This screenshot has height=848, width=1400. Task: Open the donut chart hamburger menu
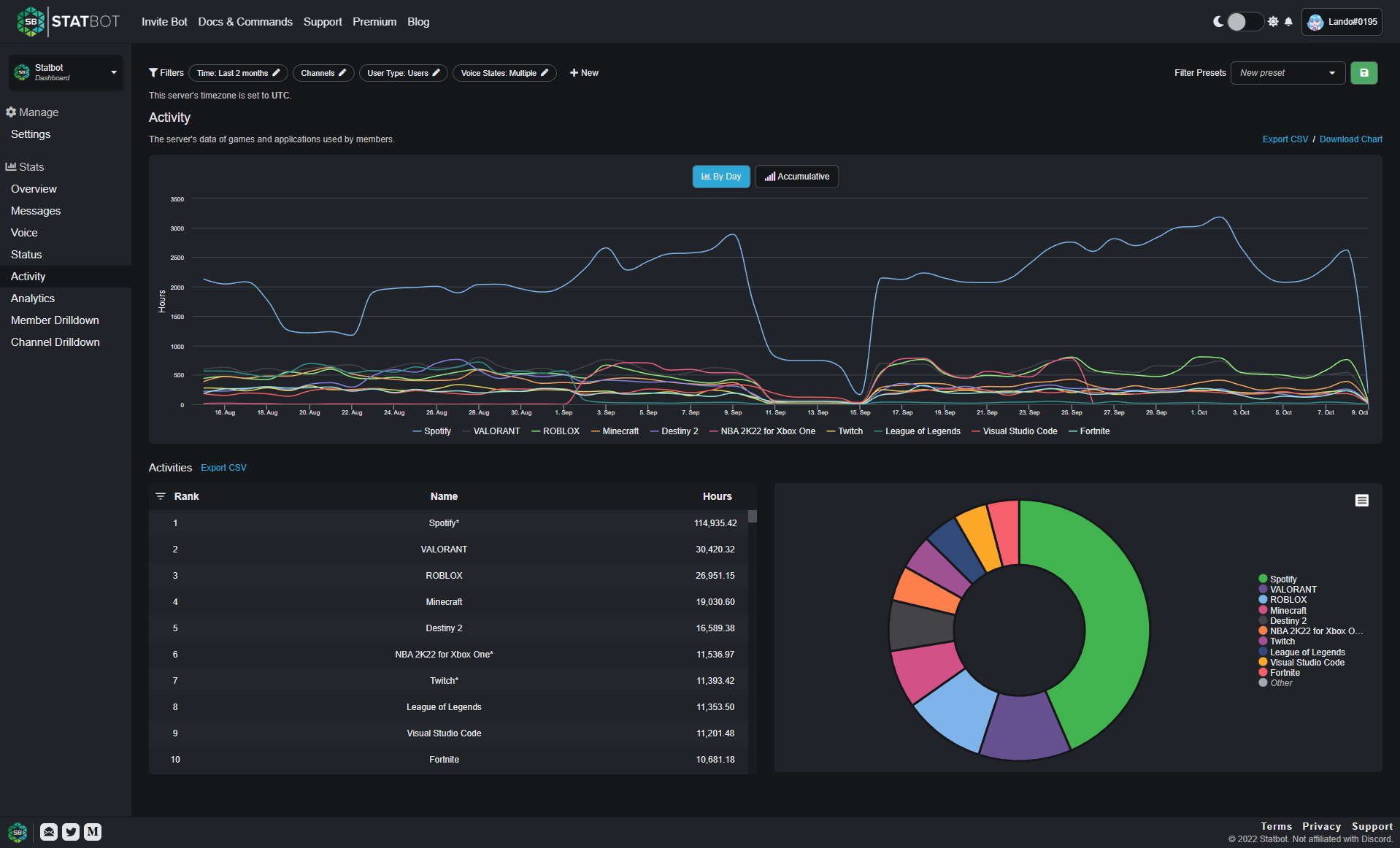pos(1362,501)
